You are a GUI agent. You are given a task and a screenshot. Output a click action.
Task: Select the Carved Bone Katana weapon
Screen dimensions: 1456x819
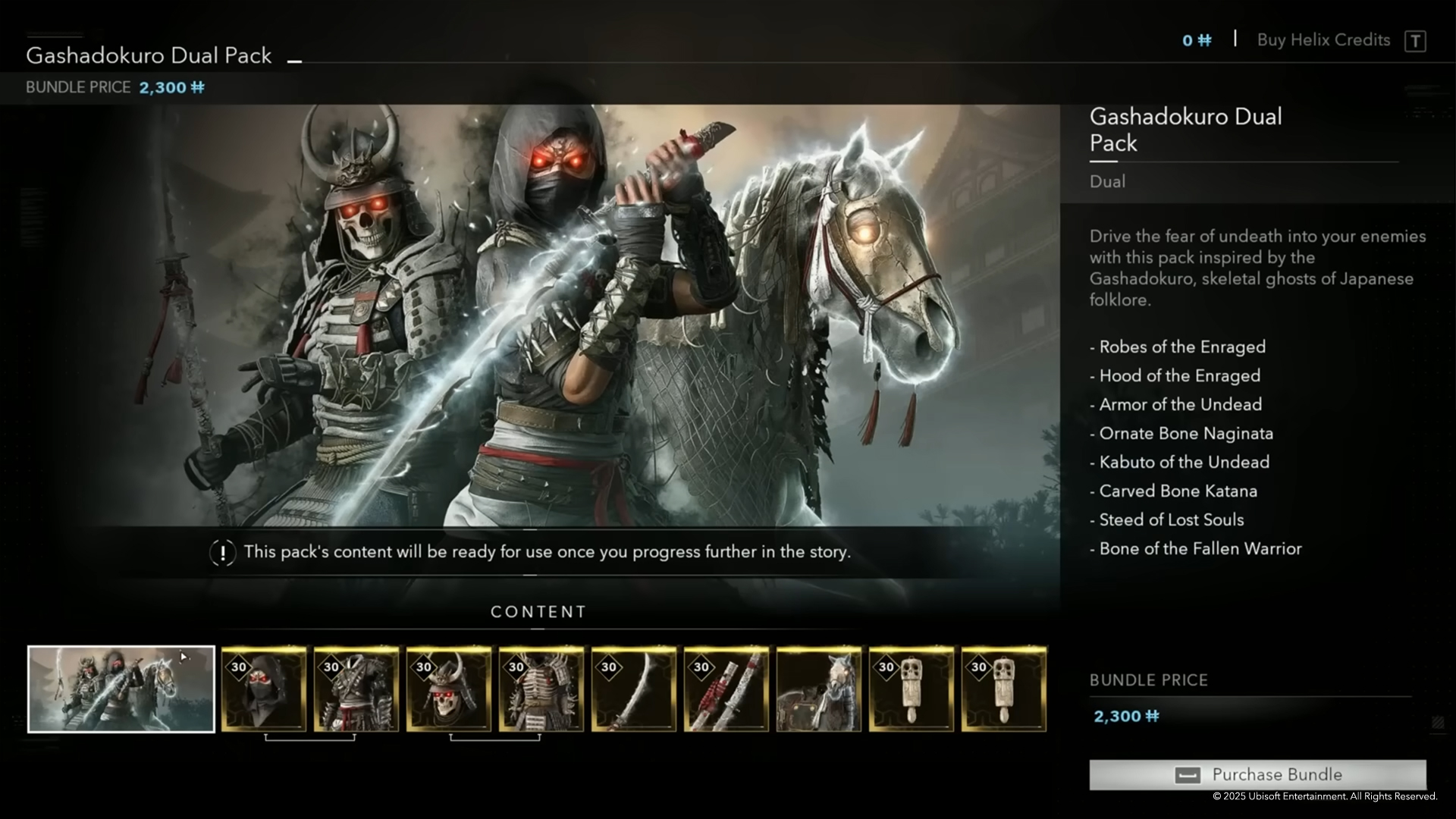pyautogui.click(x=726, y=689)
